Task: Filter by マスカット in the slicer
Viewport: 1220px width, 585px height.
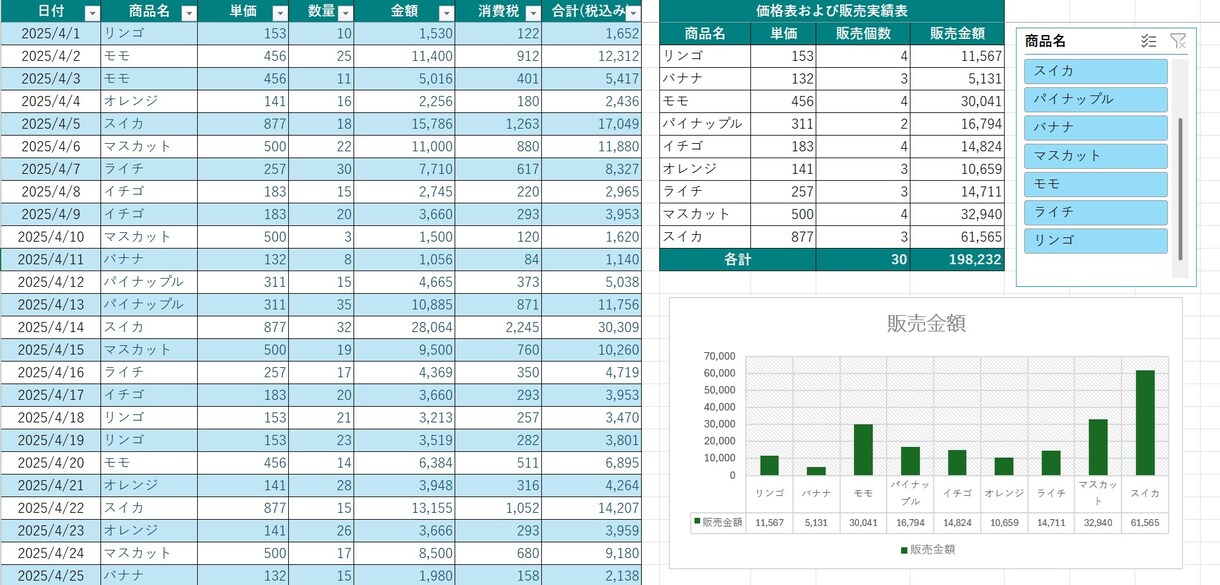Action: tap(1096, 156)
